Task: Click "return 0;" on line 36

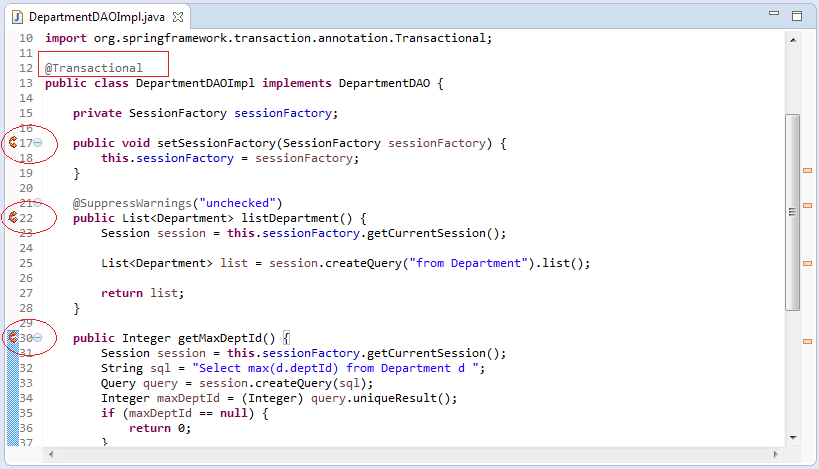Action: tap(160, 428)
